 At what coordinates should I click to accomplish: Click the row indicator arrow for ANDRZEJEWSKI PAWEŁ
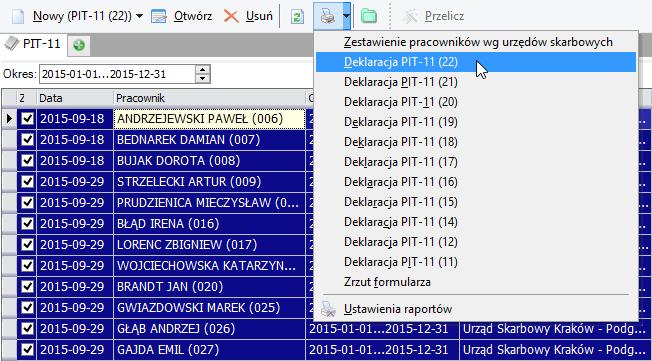pos(9,119)
